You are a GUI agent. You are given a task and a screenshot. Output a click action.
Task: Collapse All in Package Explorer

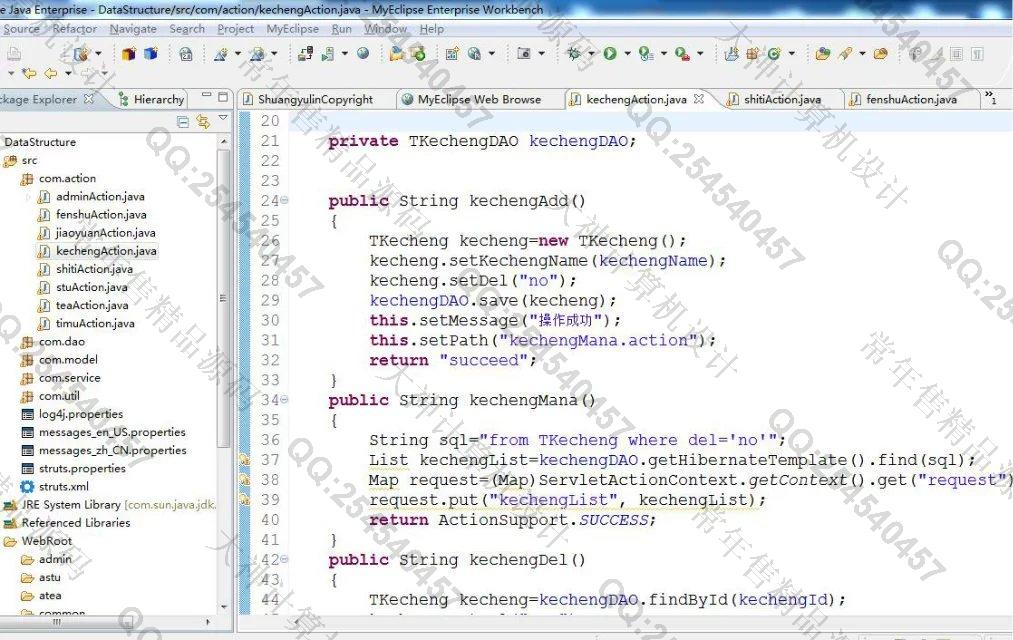point(183,122)
